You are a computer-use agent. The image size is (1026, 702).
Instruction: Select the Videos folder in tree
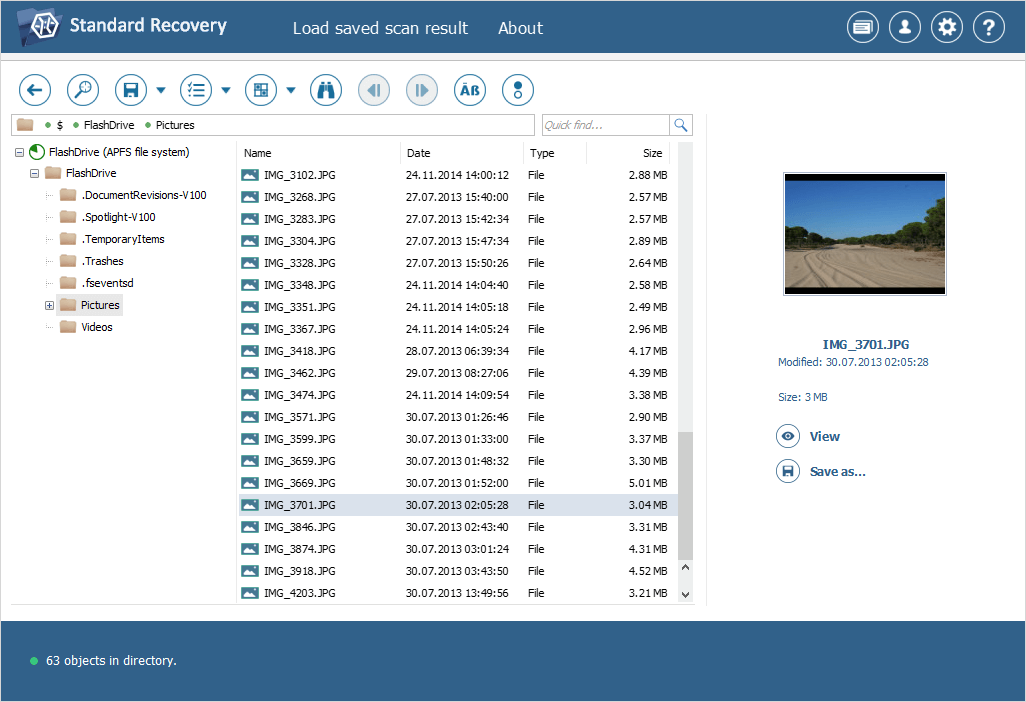click(x=96, y=327)
